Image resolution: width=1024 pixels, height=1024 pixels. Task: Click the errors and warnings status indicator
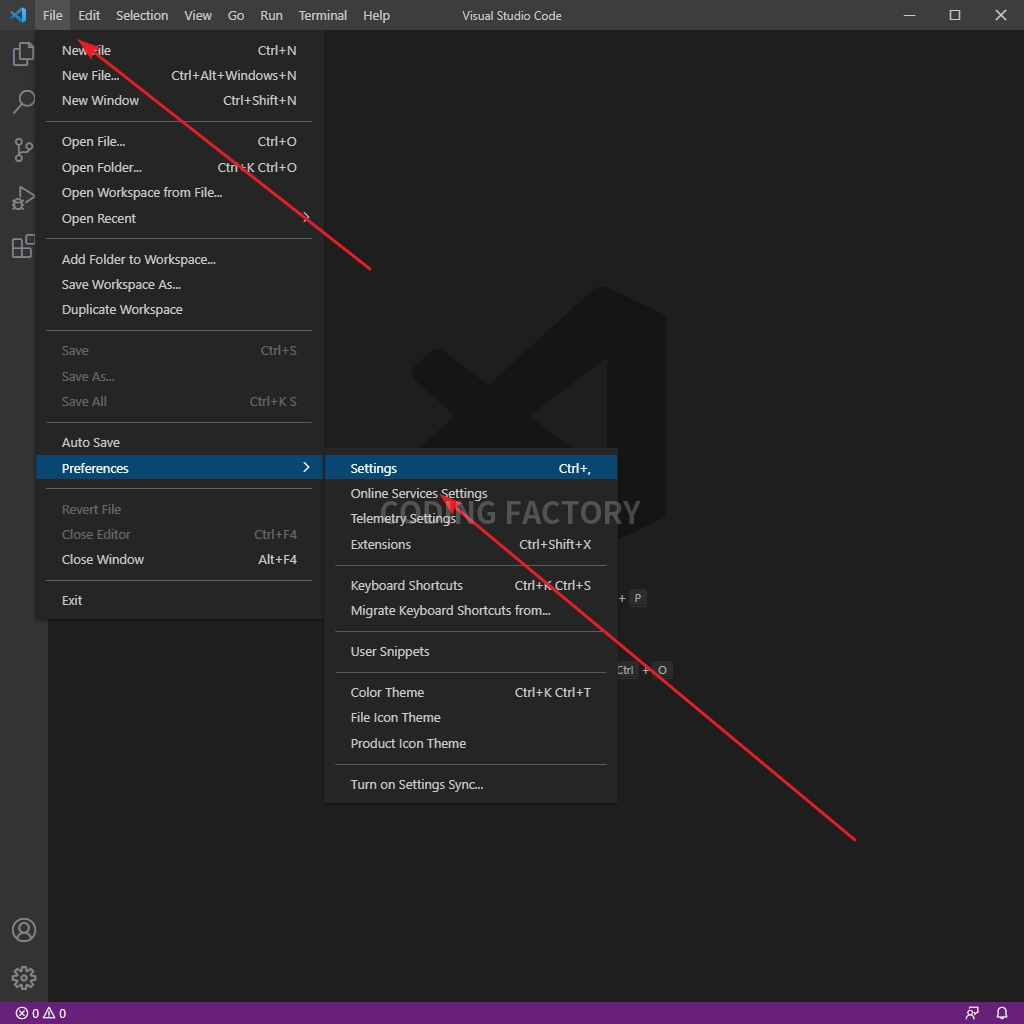[x=40, y=1013]
